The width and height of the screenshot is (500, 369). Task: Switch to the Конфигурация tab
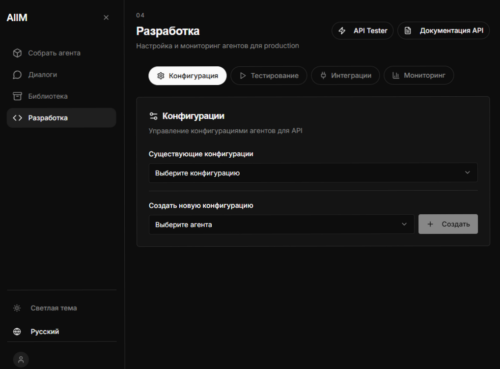click(x=187, y=76)
